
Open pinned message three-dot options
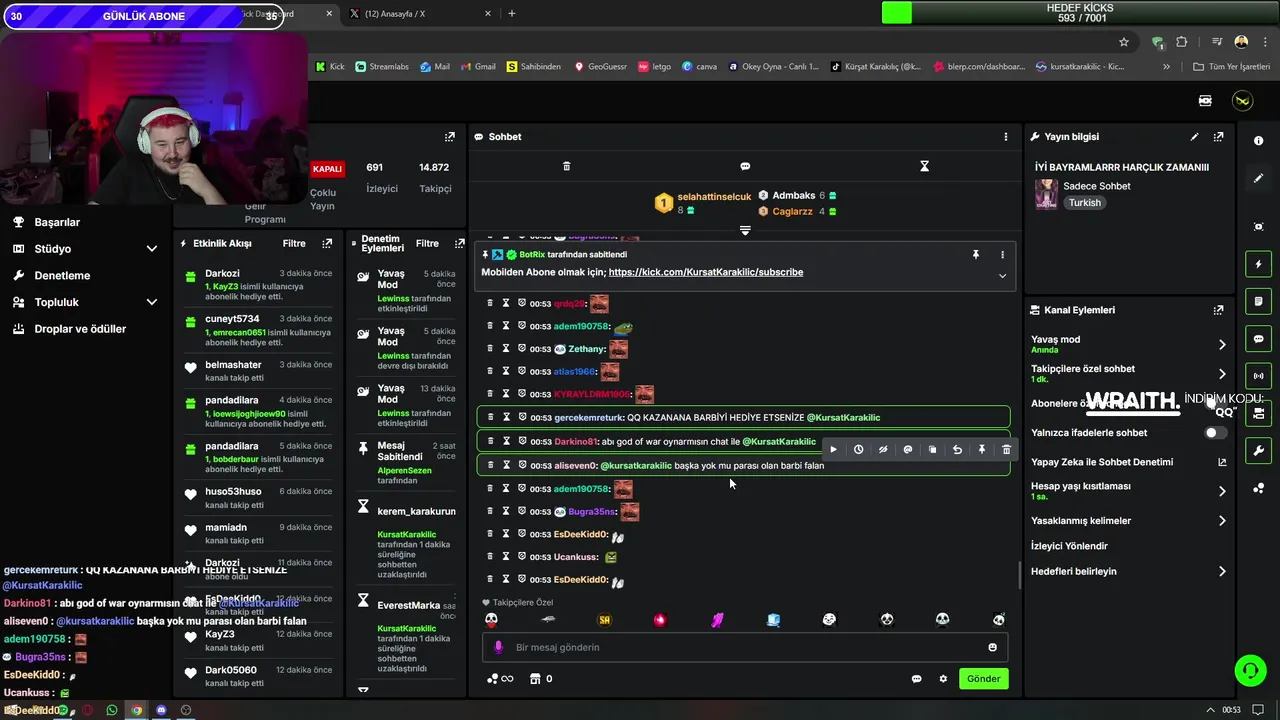[x=1002, y=255]
